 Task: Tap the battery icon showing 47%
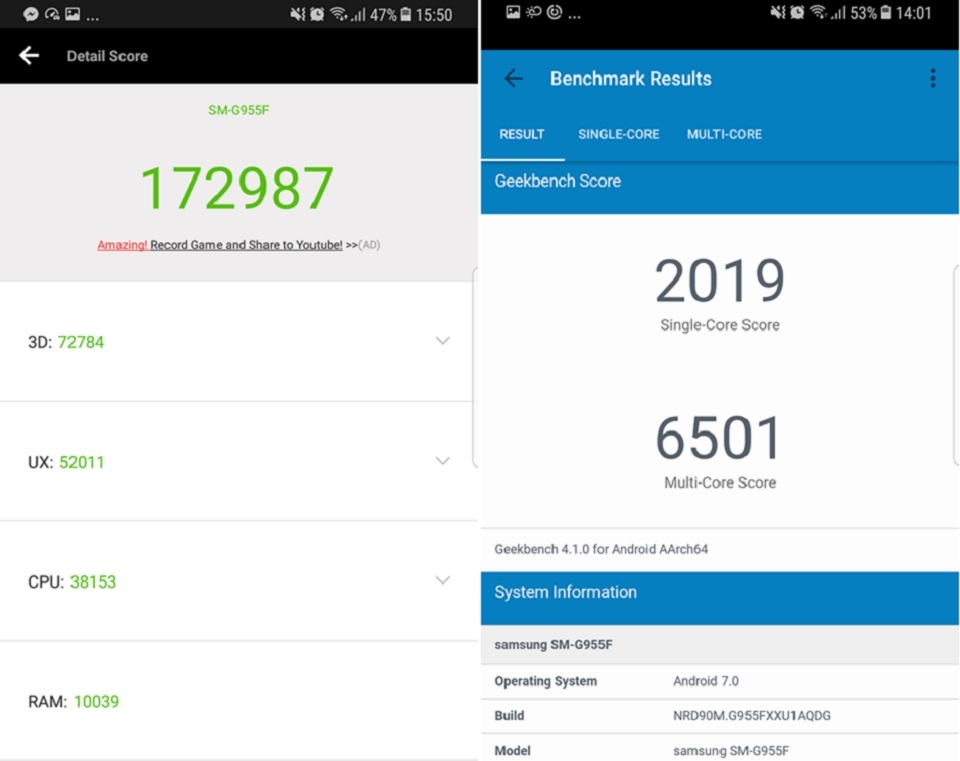405,14
